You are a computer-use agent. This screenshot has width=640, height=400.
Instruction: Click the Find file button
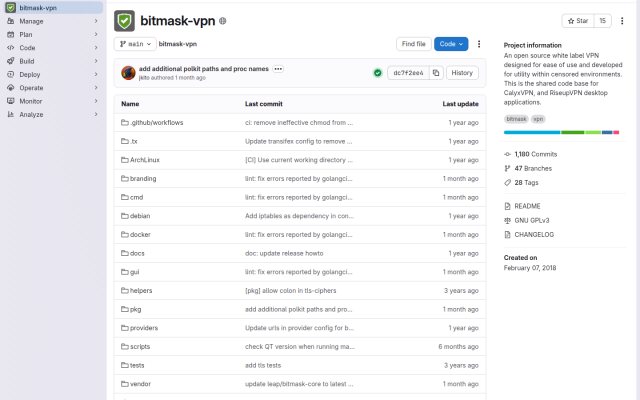point(413,44)
